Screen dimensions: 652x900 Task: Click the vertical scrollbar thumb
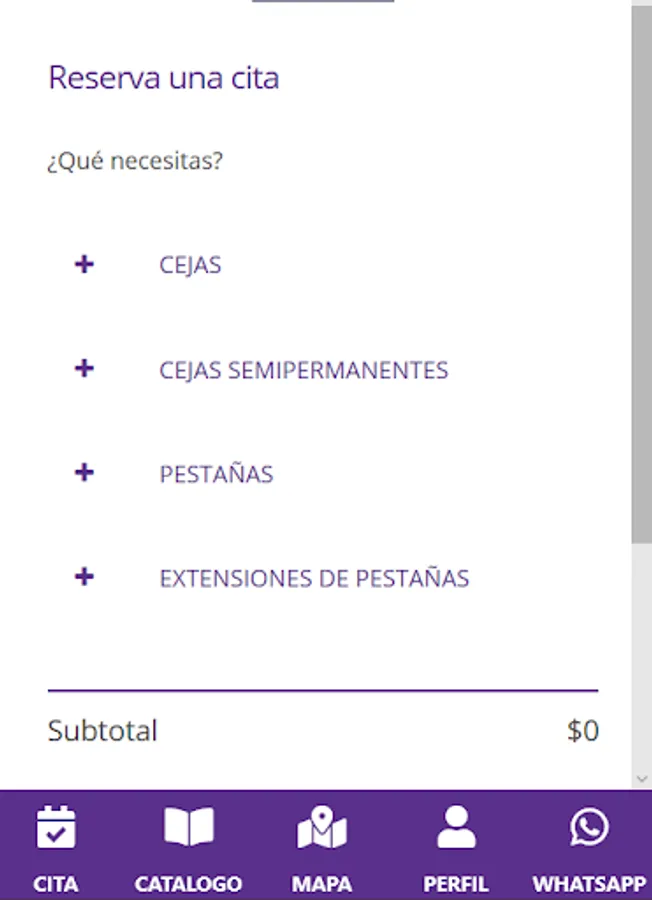coord(642,274)
